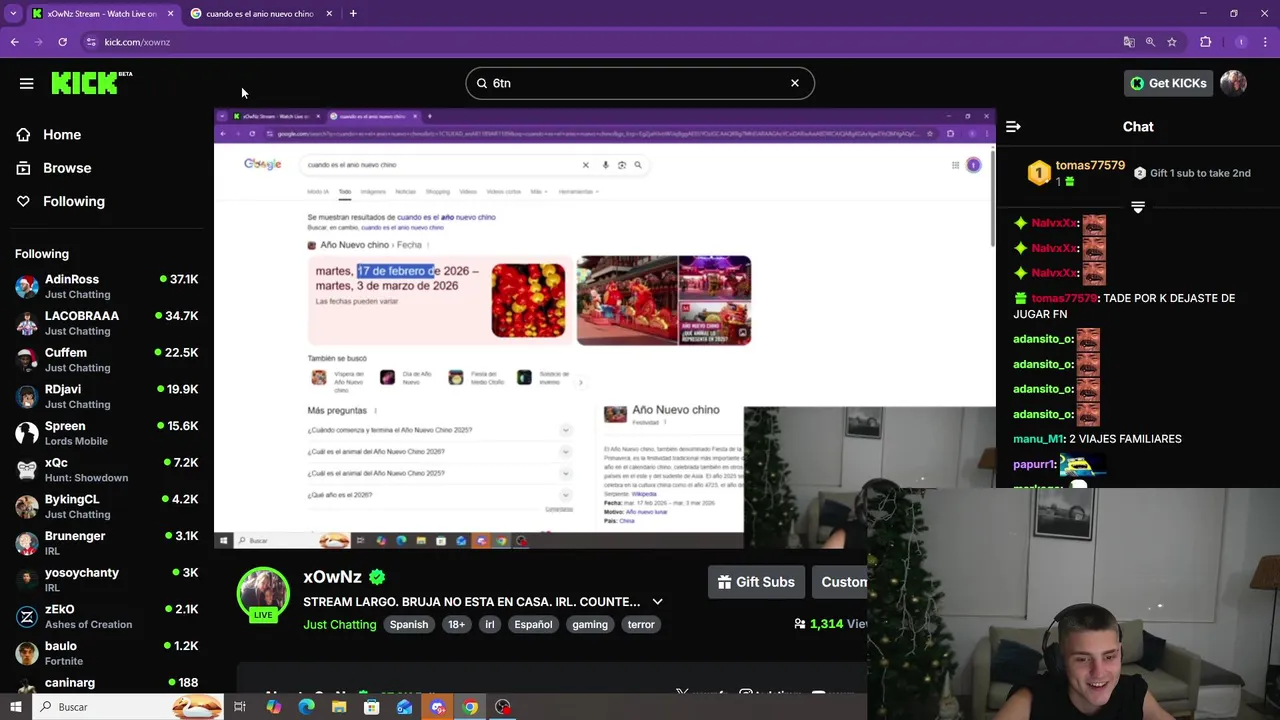
Task: Select the irl tag
Action: [490, 624]
